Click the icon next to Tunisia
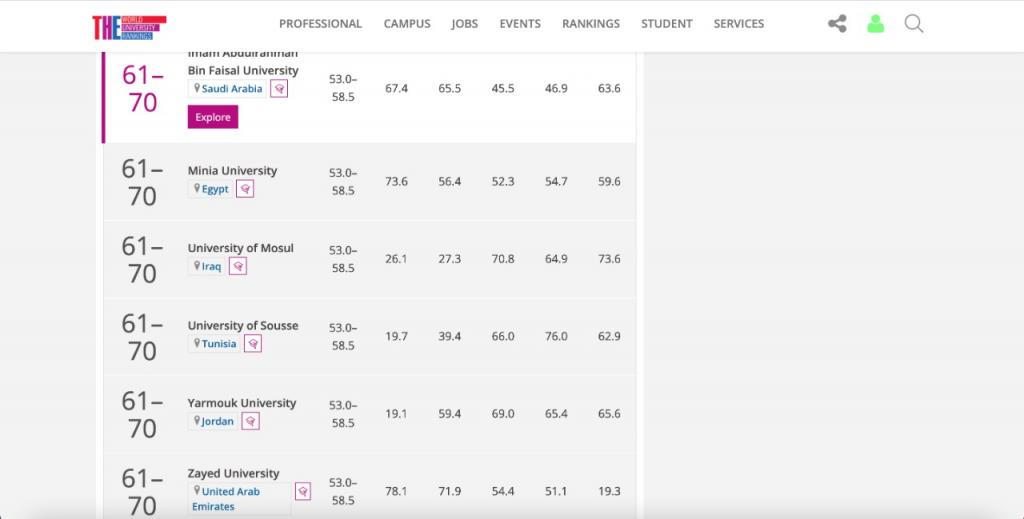1024x519 pixels. click(x=253, y=344)
